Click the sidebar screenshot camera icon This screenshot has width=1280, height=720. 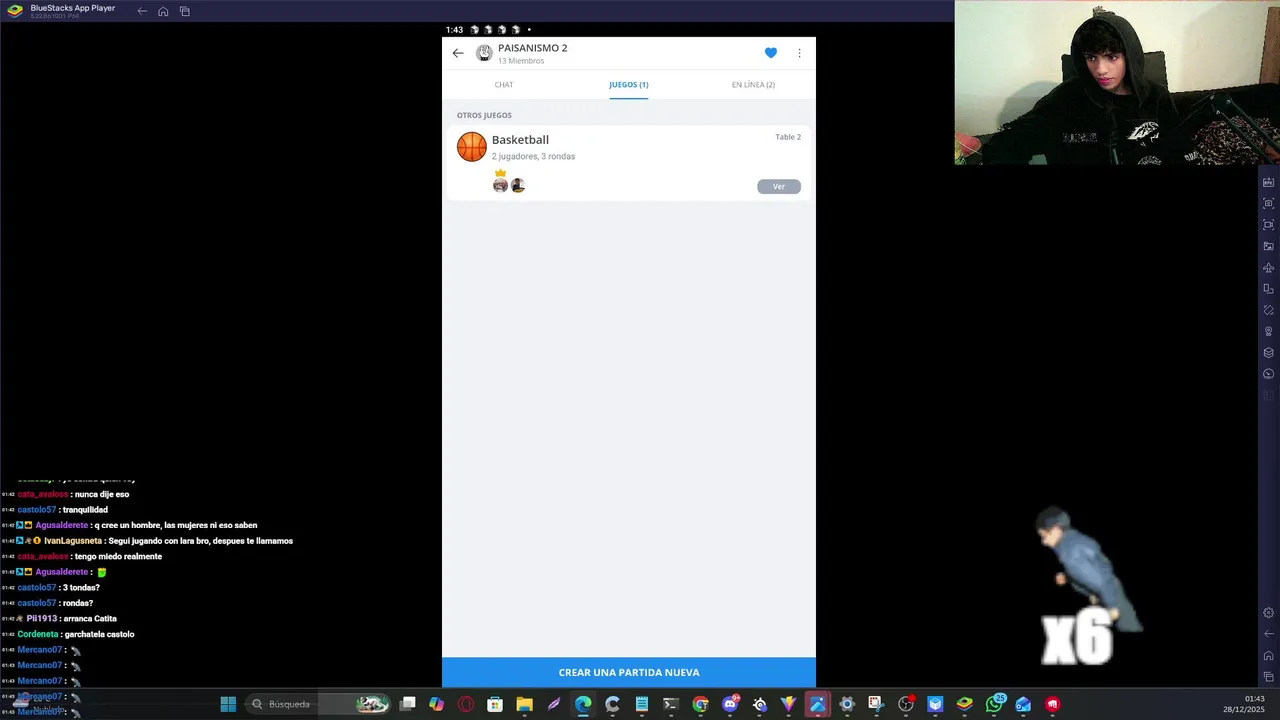point(1269,203)
